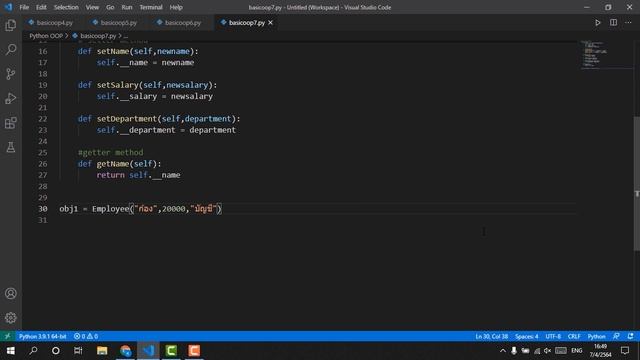Viewport: 640px width, 360px height.
Task: Show hidden system tray icons
Action: (503, 351)
